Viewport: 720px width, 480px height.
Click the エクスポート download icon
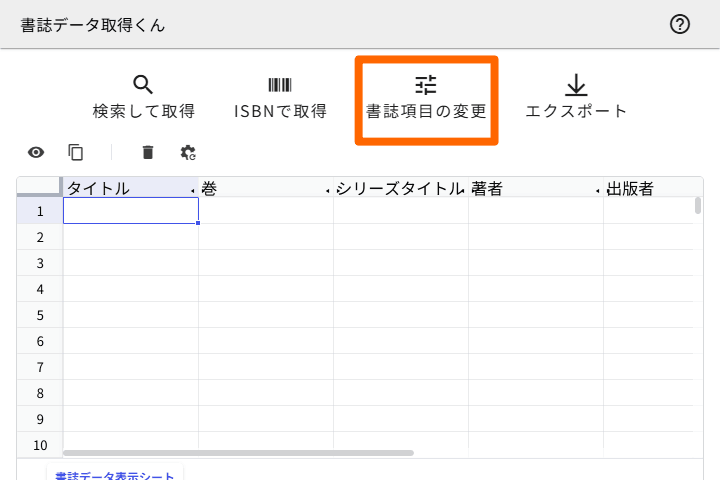pyautogui.click(x=576, y=85)
